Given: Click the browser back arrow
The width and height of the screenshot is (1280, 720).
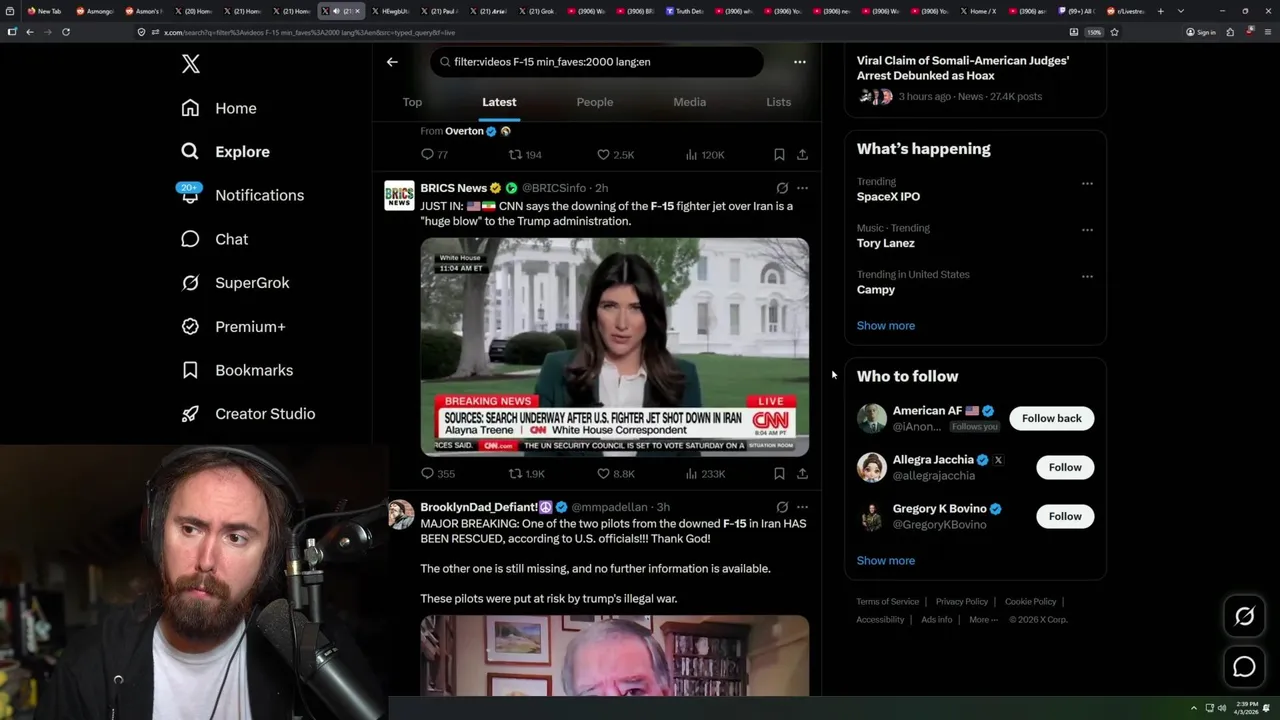Looking at the screenshot, I should (30, 32).
